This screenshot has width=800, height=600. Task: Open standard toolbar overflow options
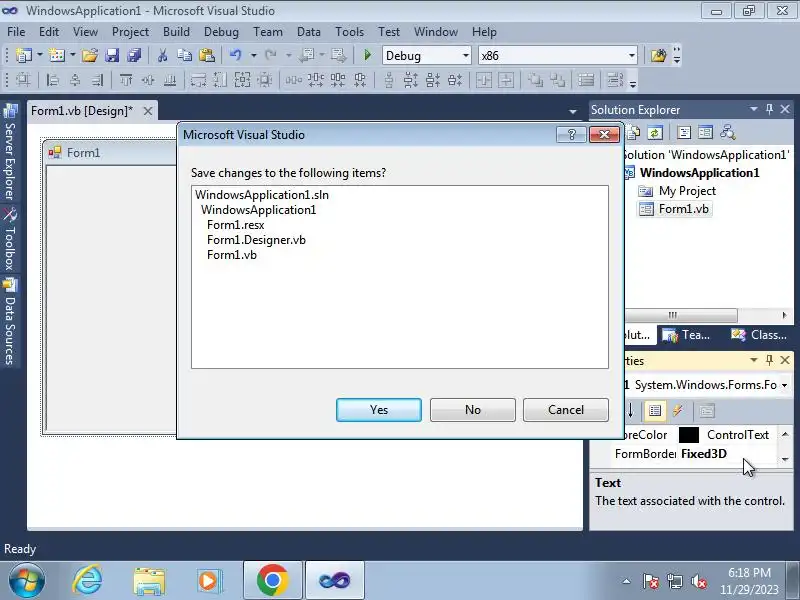(x=677, y=55)
